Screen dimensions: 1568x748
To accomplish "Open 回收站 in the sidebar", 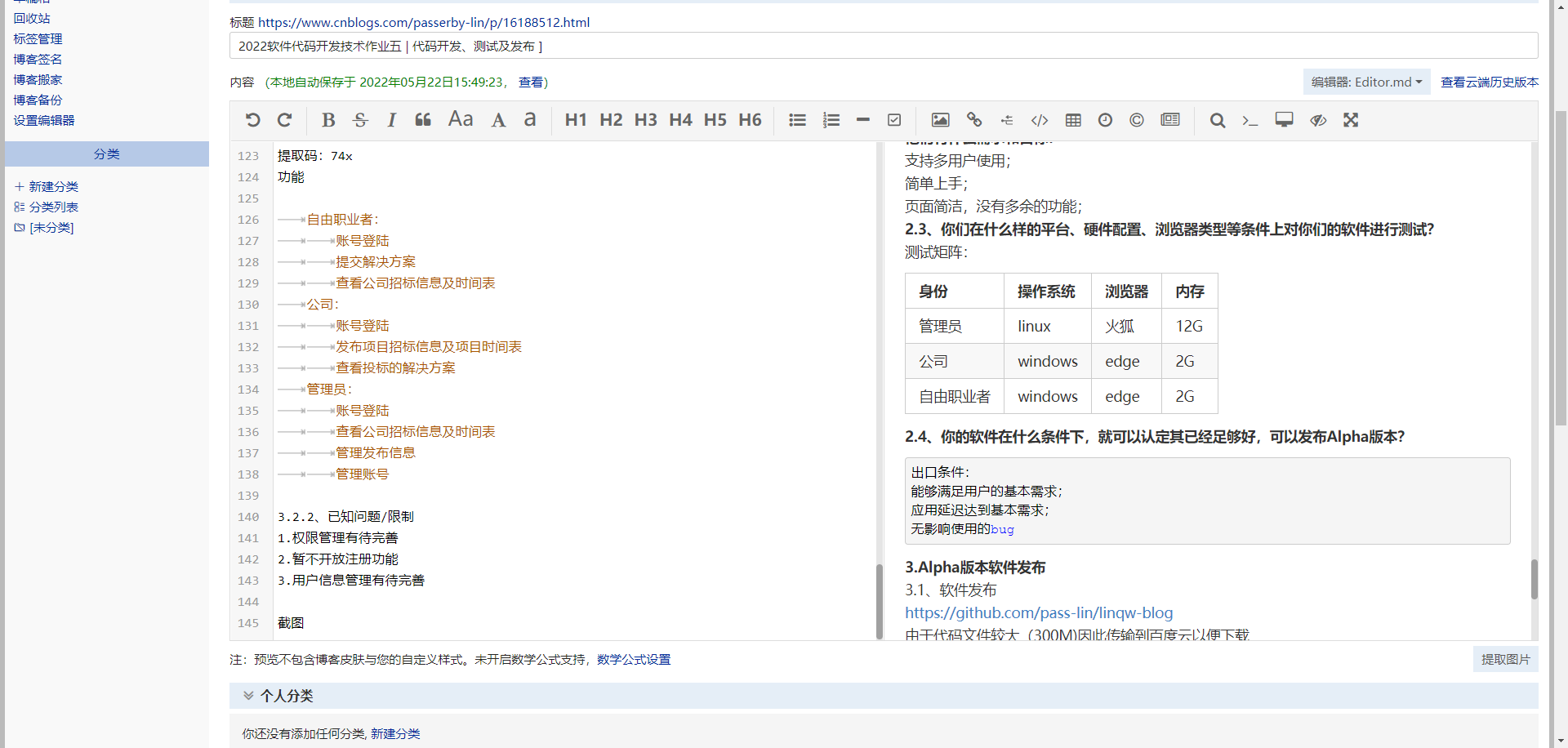I will (x=32, y=18).
